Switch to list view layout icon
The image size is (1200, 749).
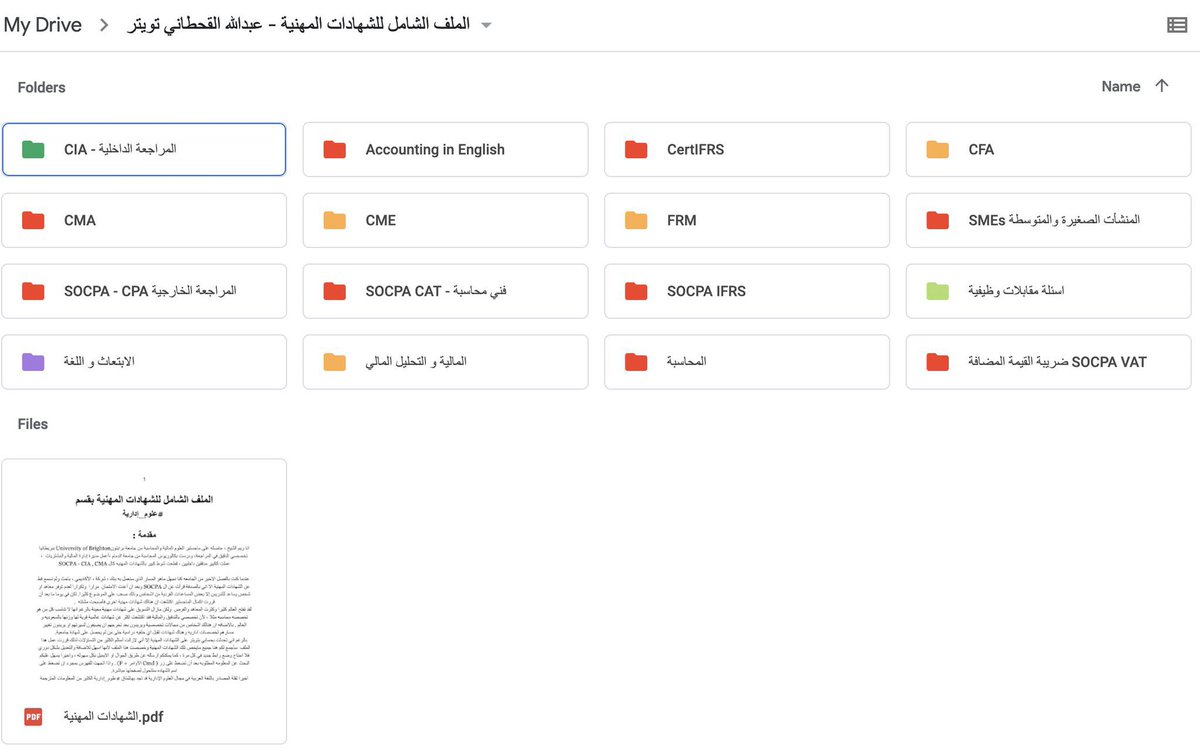click(x=1177, y=25)
